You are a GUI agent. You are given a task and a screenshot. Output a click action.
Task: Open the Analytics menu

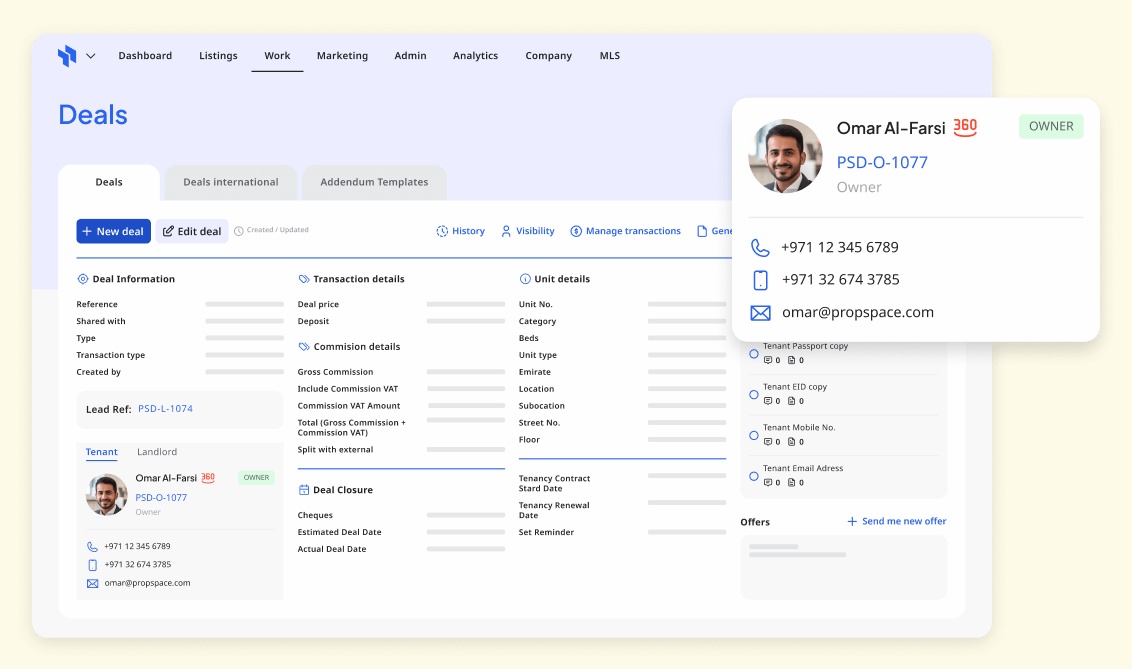[475, 56]
